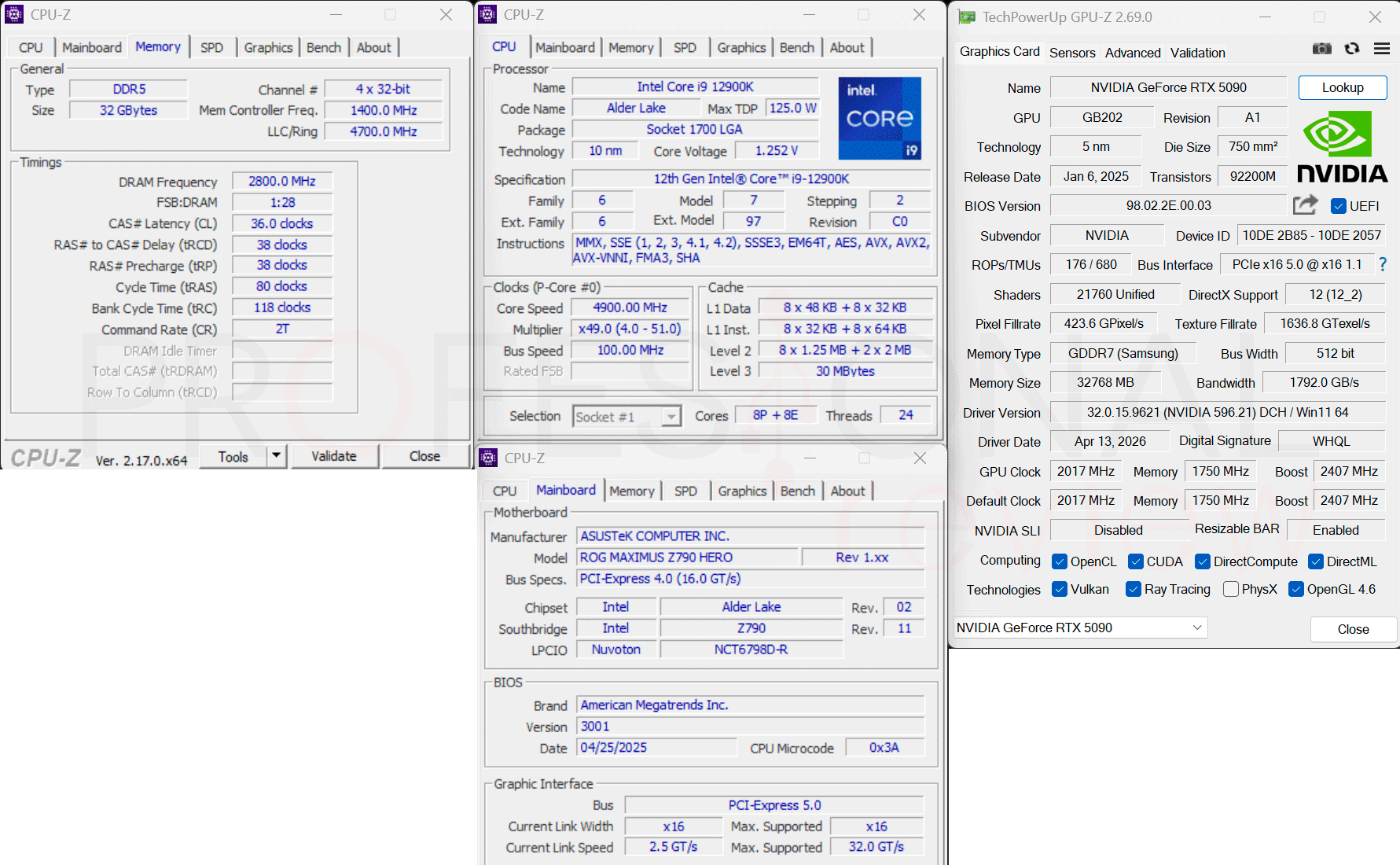This screenshot has height=865, width=1400.
Task: Open the Graphics tab in the CPU-Z CPU window
Action: pyautogui.click(x=741, y=47)
